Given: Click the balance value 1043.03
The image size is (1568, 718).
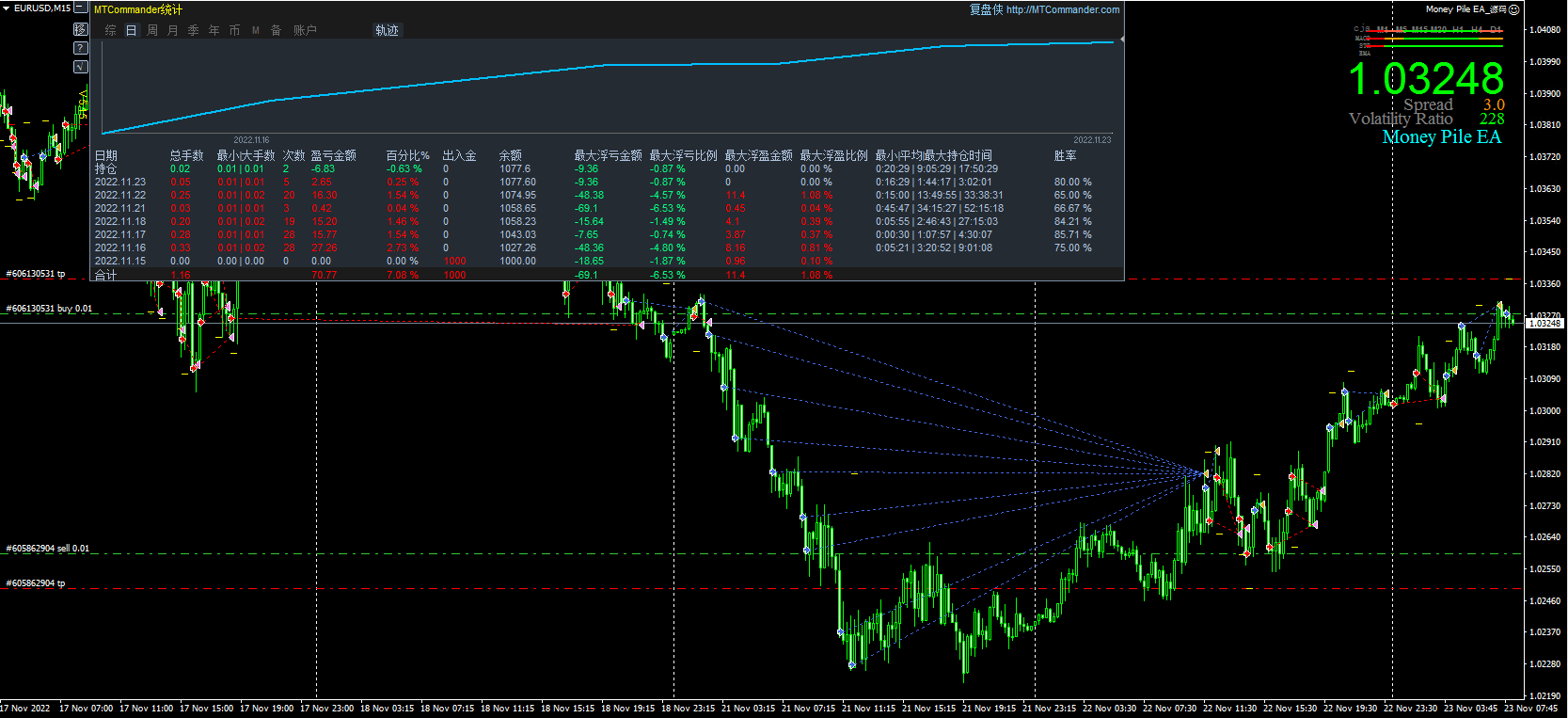Looking at the screenshot, I should [517, 234].
